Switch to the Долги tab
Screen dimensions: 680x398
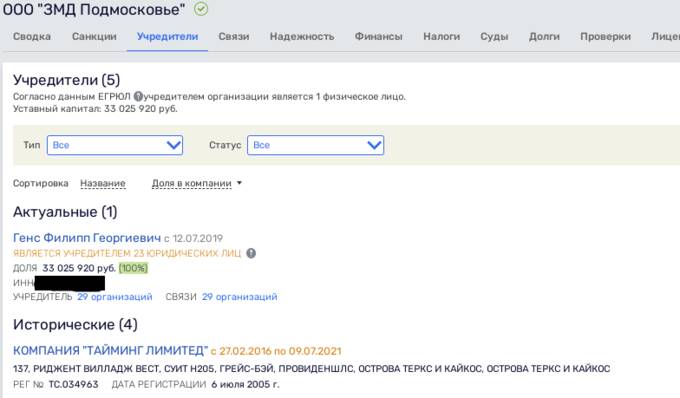pyautogui.click(x=544, y=36)
